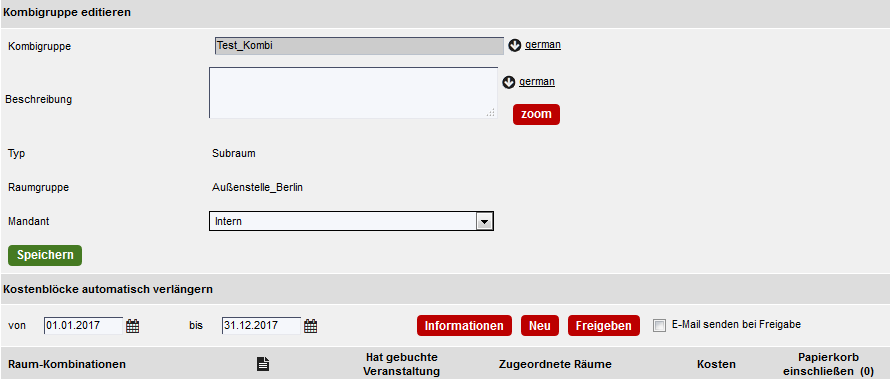890x379 pixels.
Task: Click the green Speichern button
Action: (x=45, y=255)
